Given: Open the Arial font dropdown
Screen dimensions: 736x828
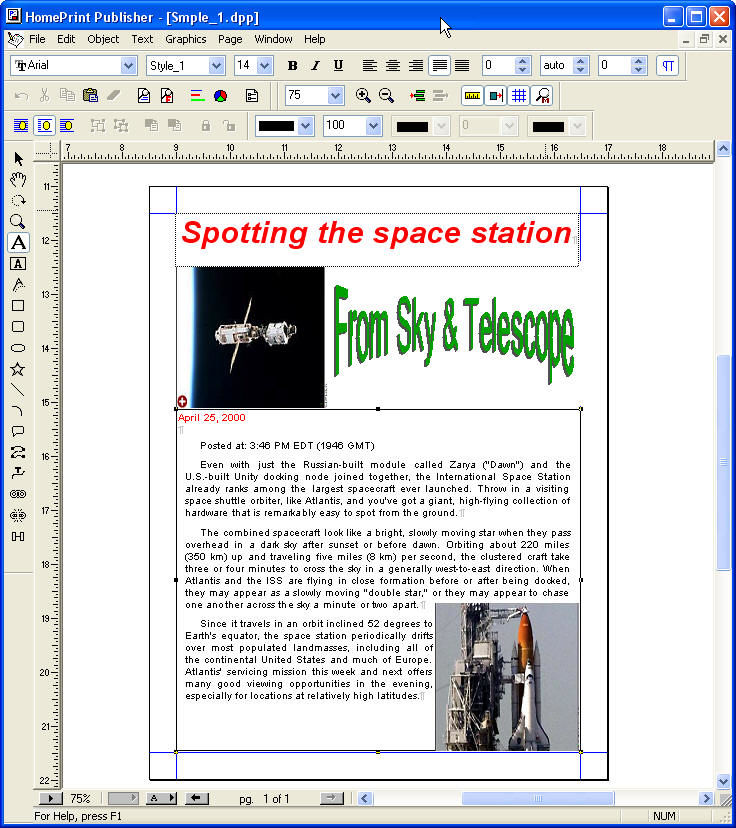Looking at the screenshot, I should (x=128, y=65).
